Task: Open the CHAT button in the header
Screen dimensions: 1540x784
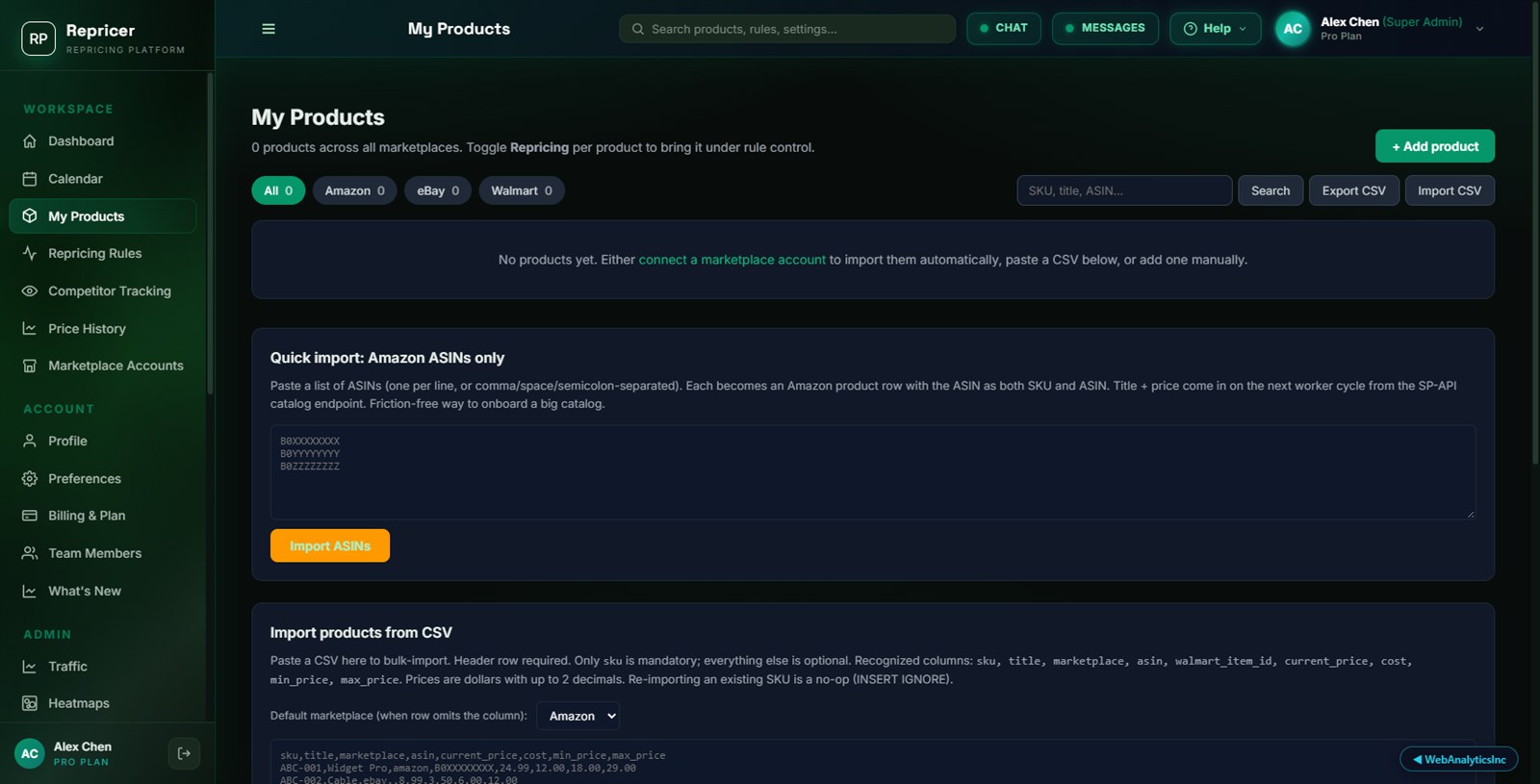Action: (x=1003, y=29)
